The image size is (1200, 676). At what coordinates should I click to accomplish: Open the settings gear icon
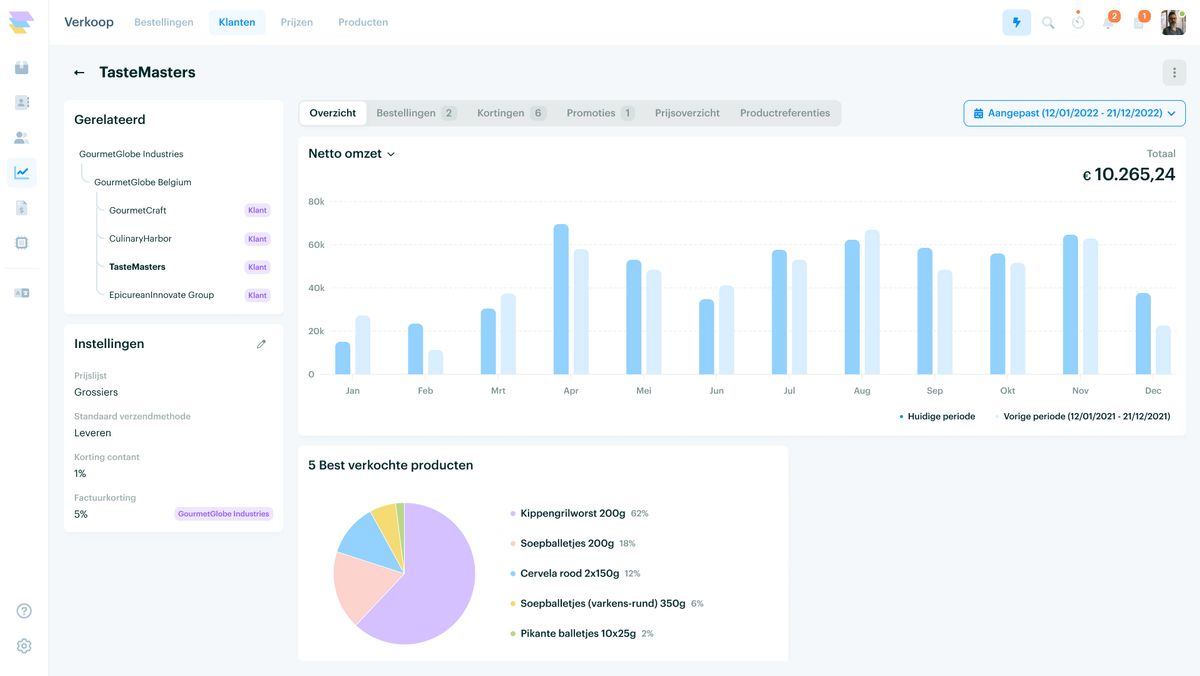click(x=24, y=646)
